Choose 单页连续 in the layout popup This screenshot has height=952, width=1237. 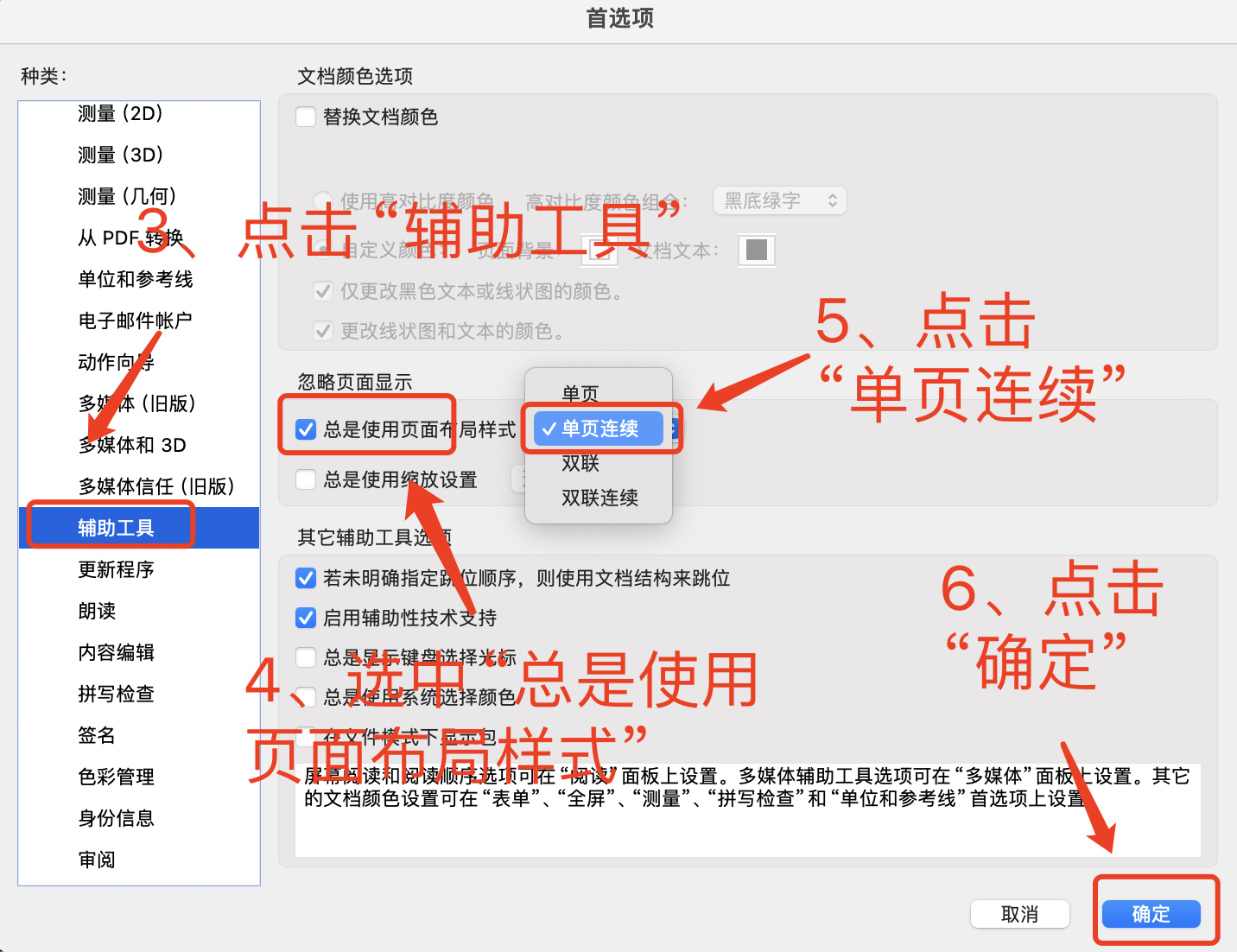(x=598, y=428)
